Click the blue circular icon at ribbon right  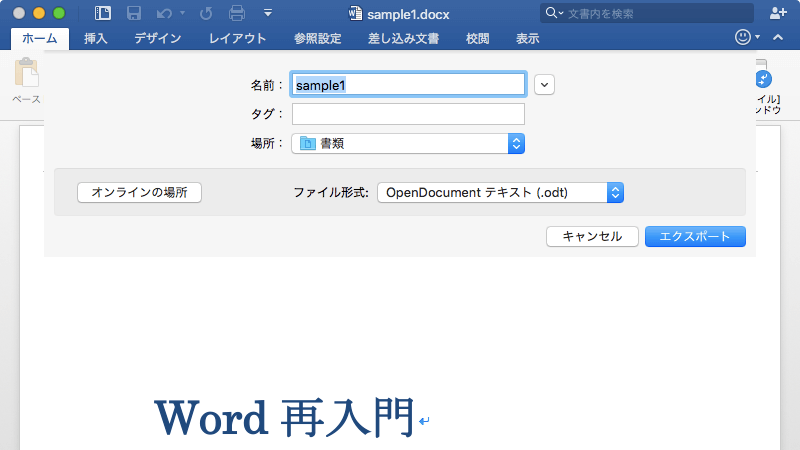point(763,79)
